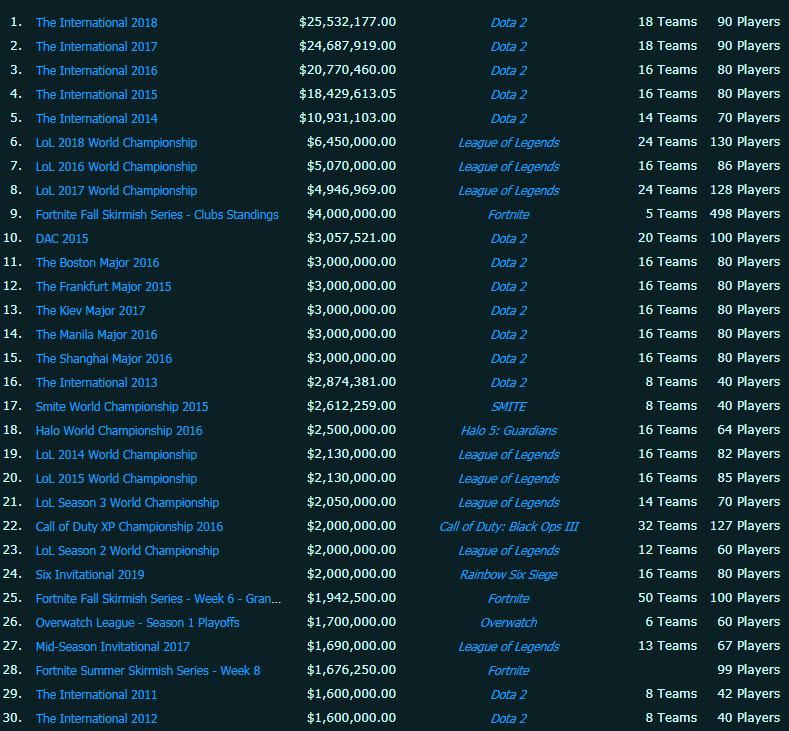Open Fortnite Fall Skirmish Series Week 6 link

click(159, 599)
